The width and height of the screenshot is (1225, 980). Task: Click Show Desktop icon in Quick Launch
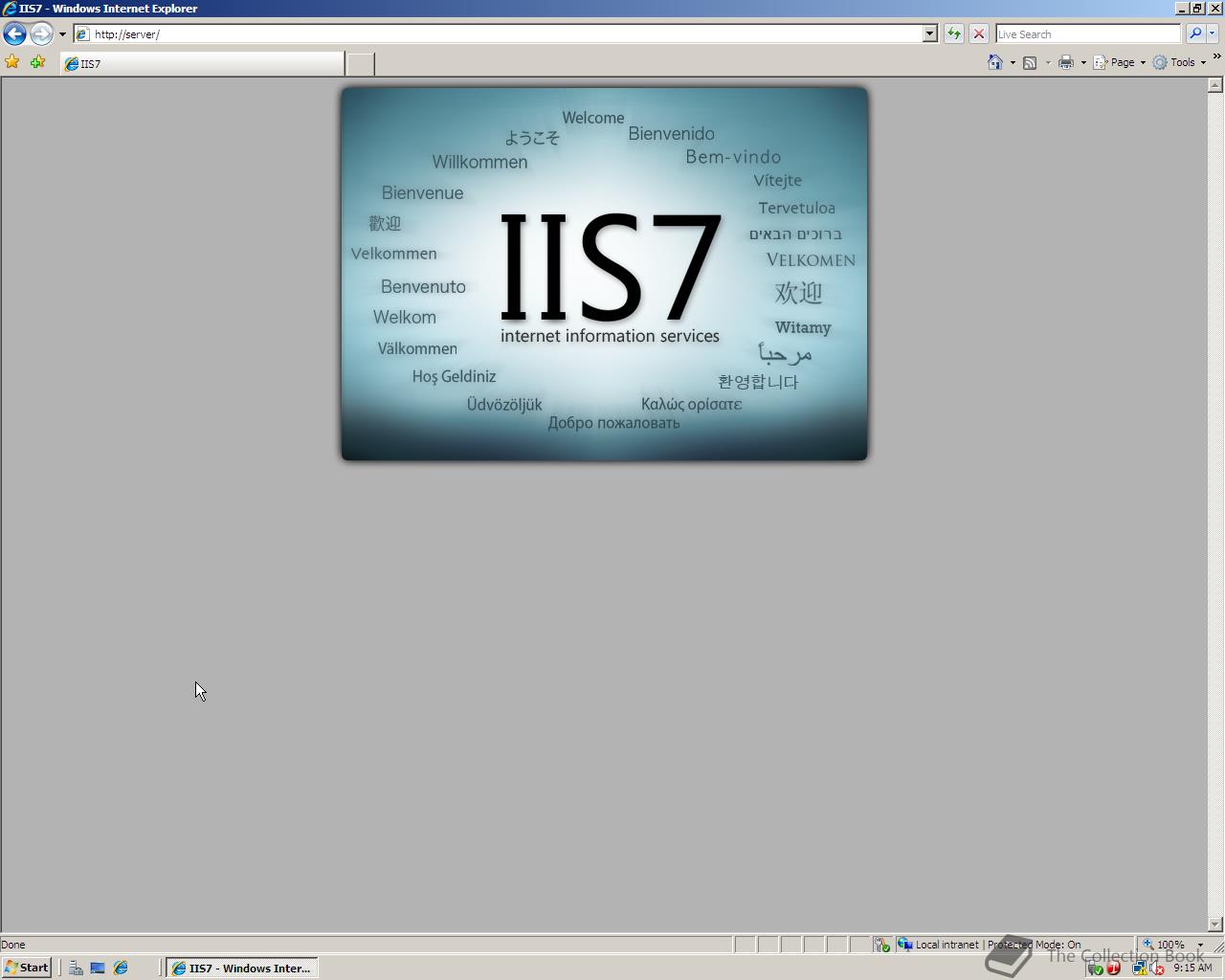(98, 968)
